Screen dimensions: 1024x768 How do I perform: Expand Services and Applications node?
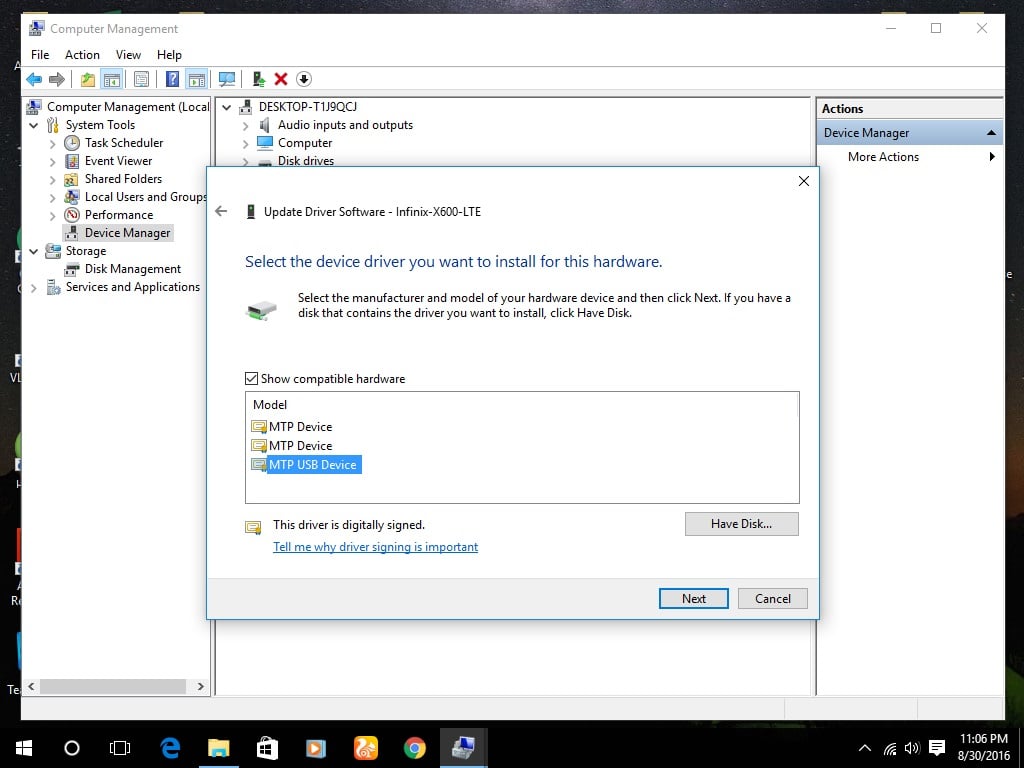[34, 288]
